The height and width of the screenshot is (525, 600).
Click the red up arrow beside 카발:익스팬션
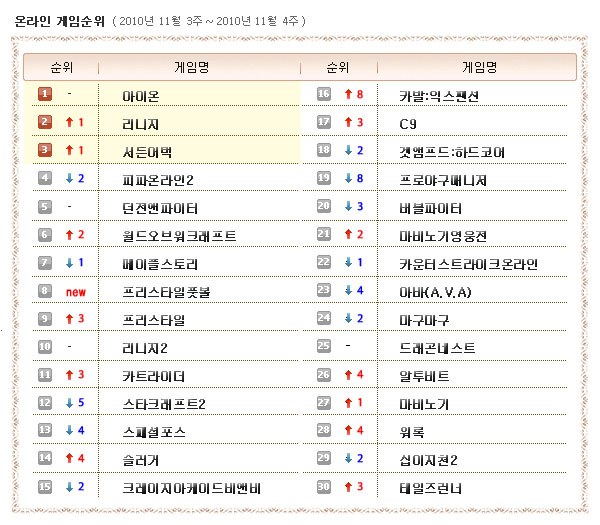point(346,95)
